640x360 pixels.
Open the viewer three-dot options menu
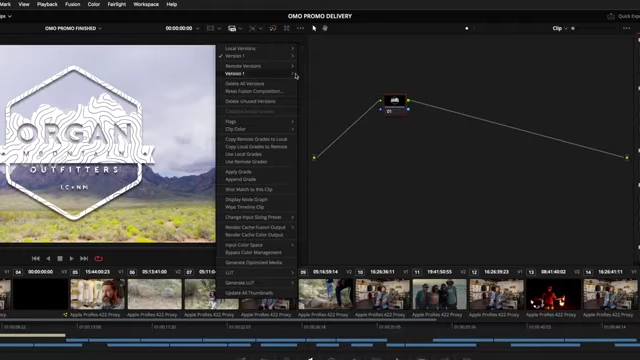pyautogui.click(x=300, y=29)
